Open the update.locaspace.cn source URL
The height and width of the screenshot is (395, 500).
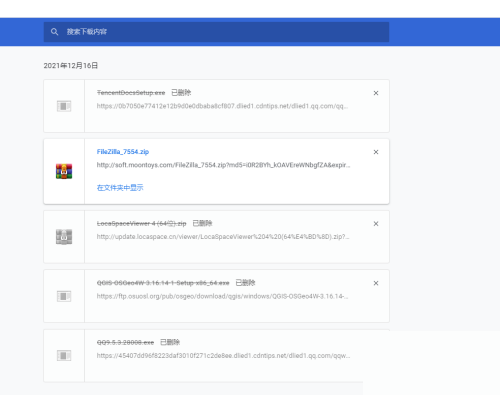coord(223,237)
